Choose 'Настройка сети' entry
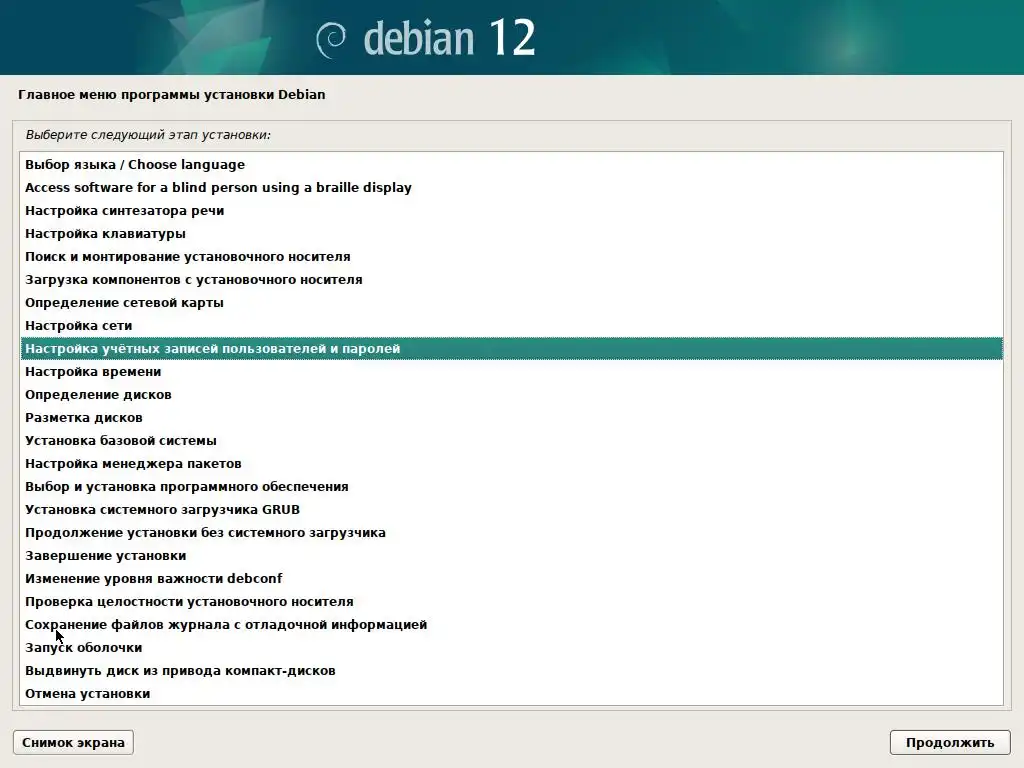This screenshot has height=768, width=1024. point(511,325)
